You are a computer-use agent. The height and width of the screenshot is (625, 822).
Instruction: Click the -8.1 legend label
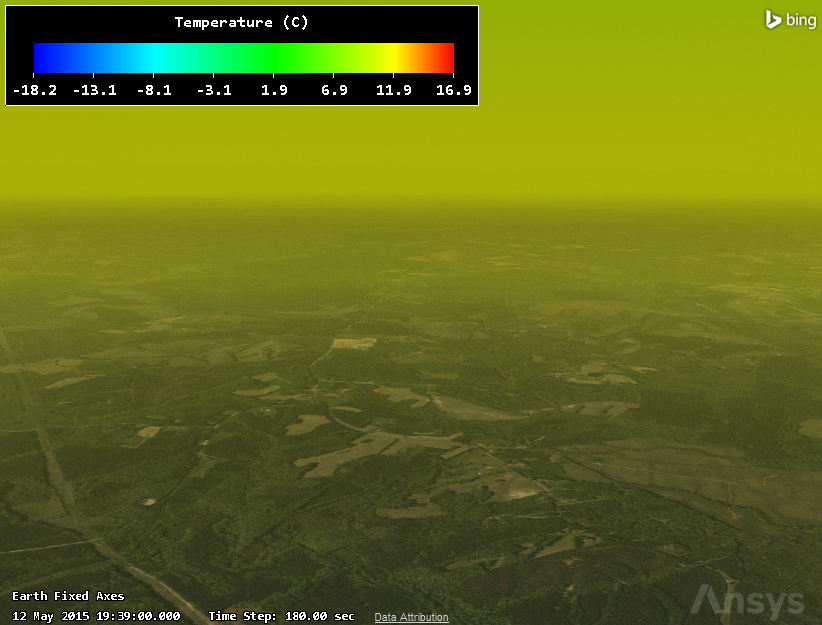154,91
